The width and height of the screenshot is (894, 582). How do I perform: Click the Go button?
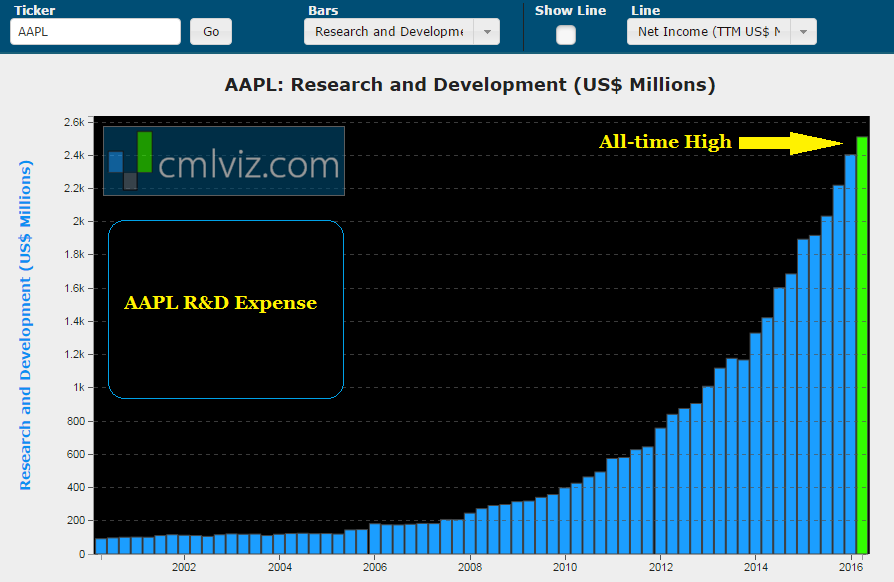click(211, 31)
